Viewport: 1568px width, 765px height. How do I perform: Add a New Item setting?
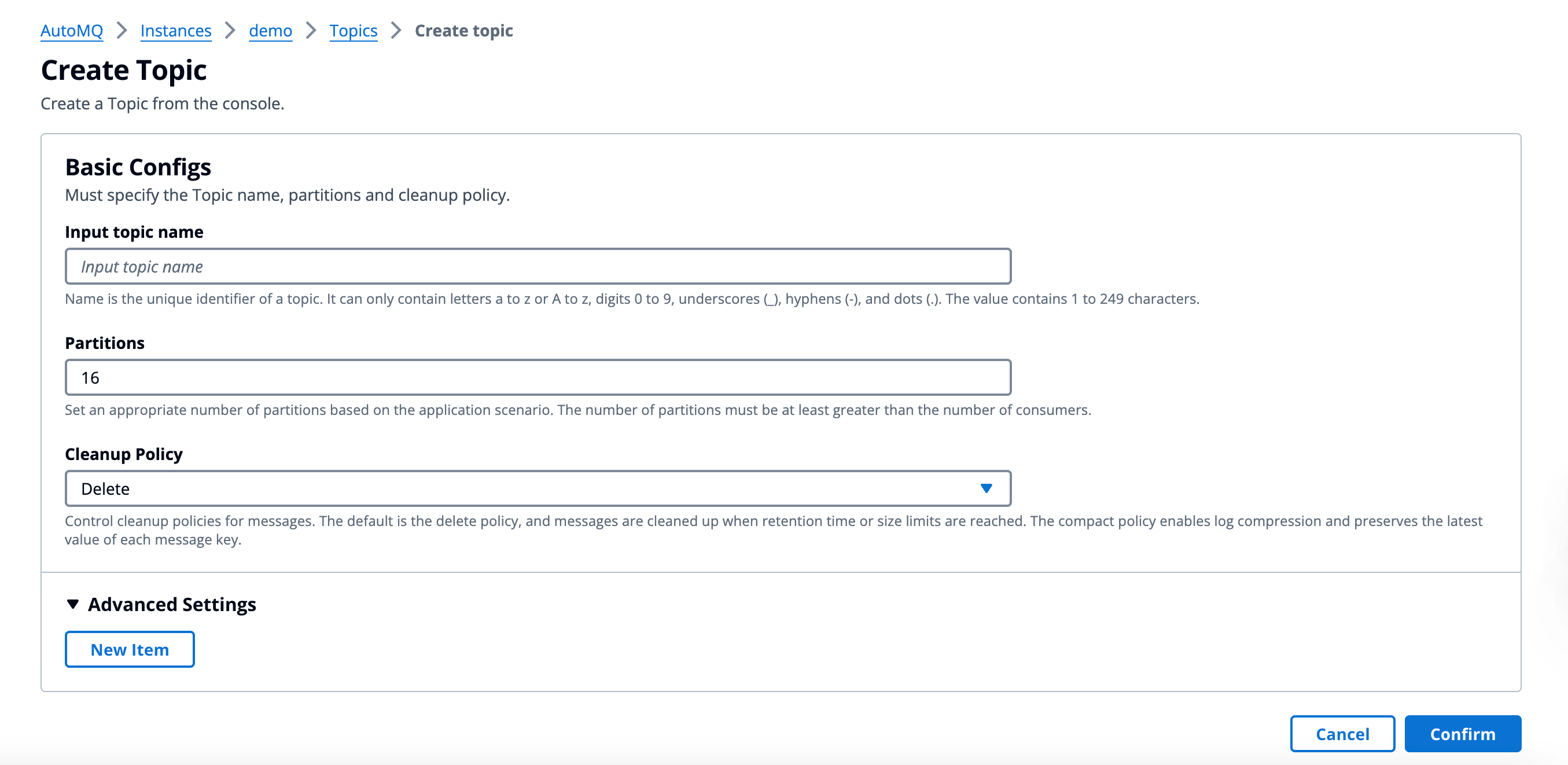(130, 649)
